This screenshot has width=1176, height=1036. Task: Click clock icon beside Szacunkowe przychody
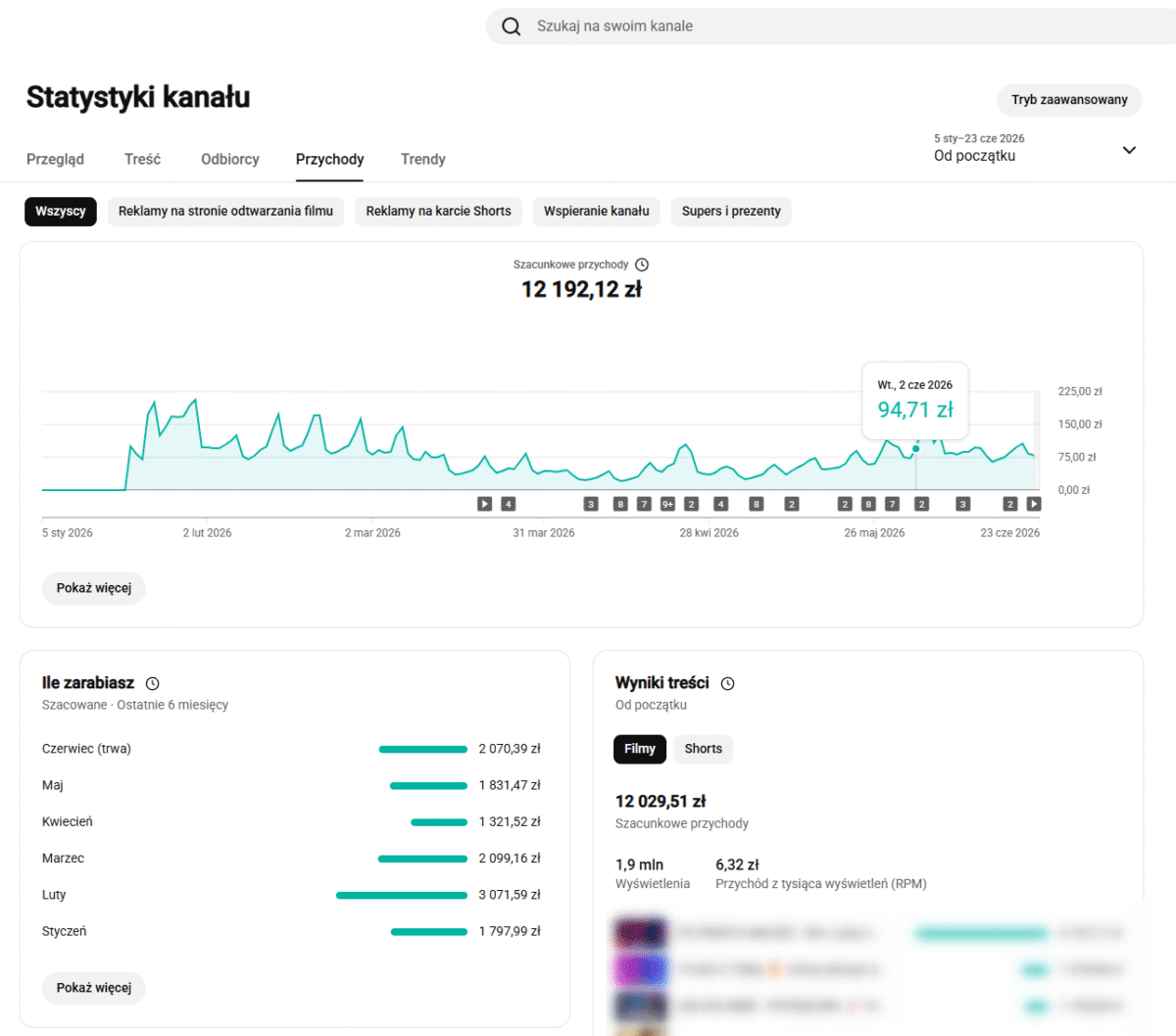click(x=642, y=265)
